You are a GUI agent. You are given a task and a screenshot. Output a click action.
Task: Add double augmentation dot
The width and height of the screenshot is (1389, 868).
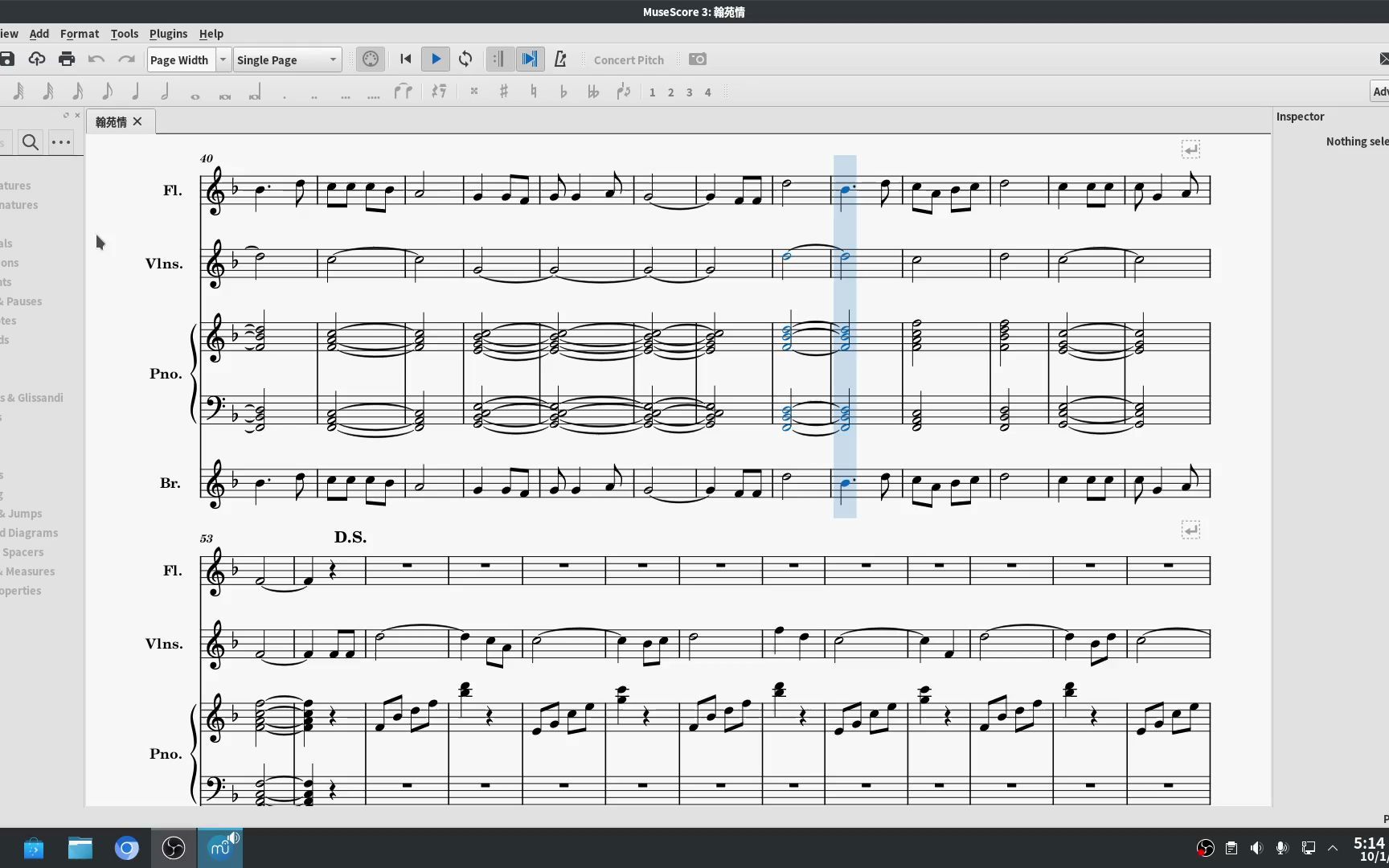314,96
